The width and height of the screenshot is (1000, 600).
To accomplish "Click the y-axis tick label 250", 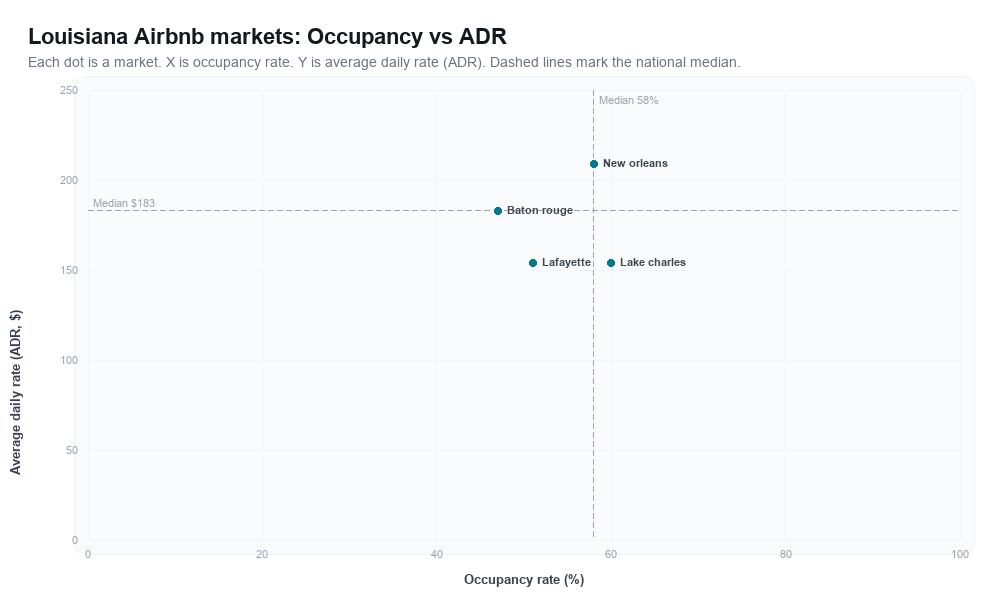I will tap(69, 91).
